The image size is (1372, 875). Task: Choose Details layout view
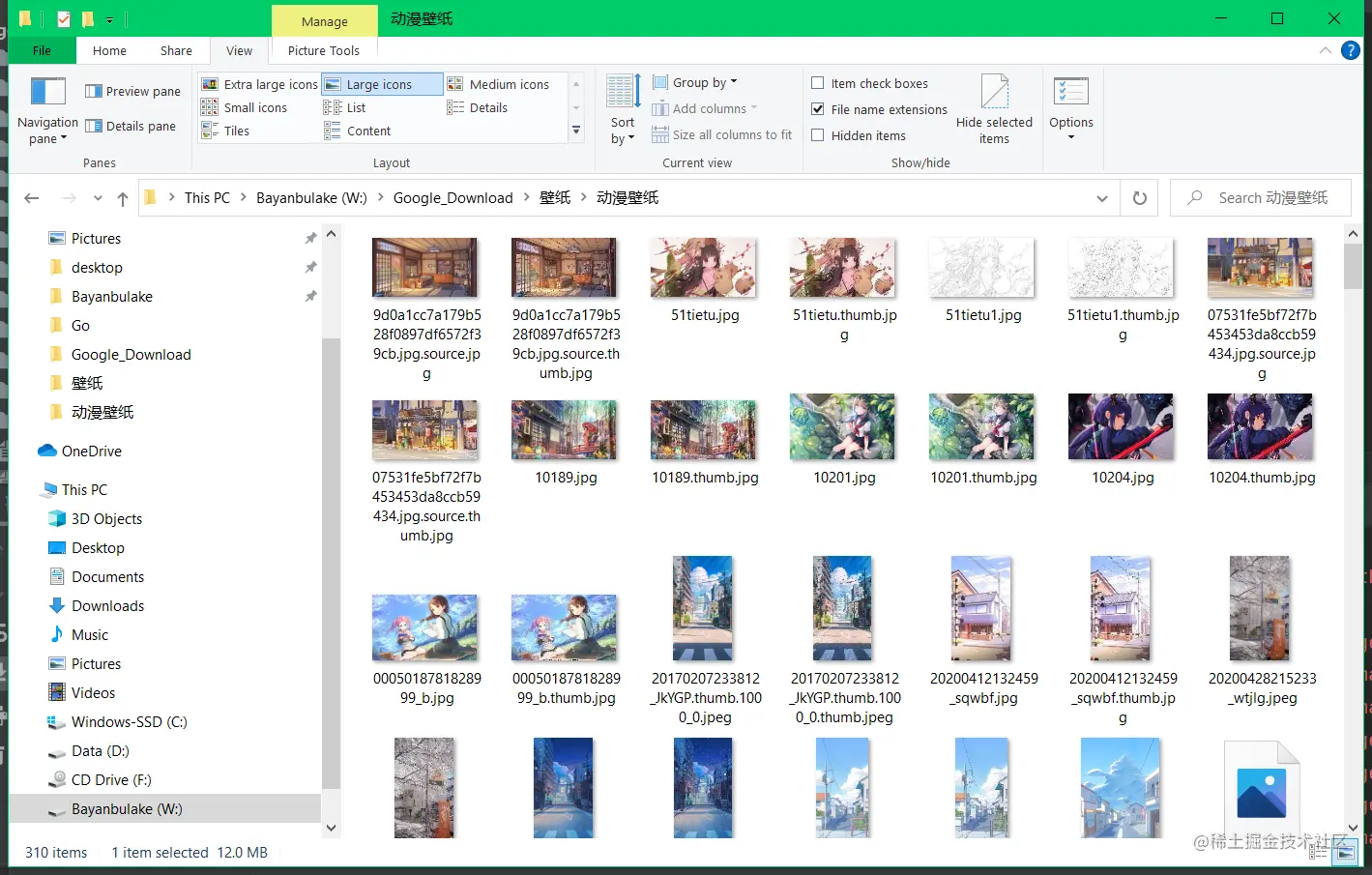pos(478,107)
